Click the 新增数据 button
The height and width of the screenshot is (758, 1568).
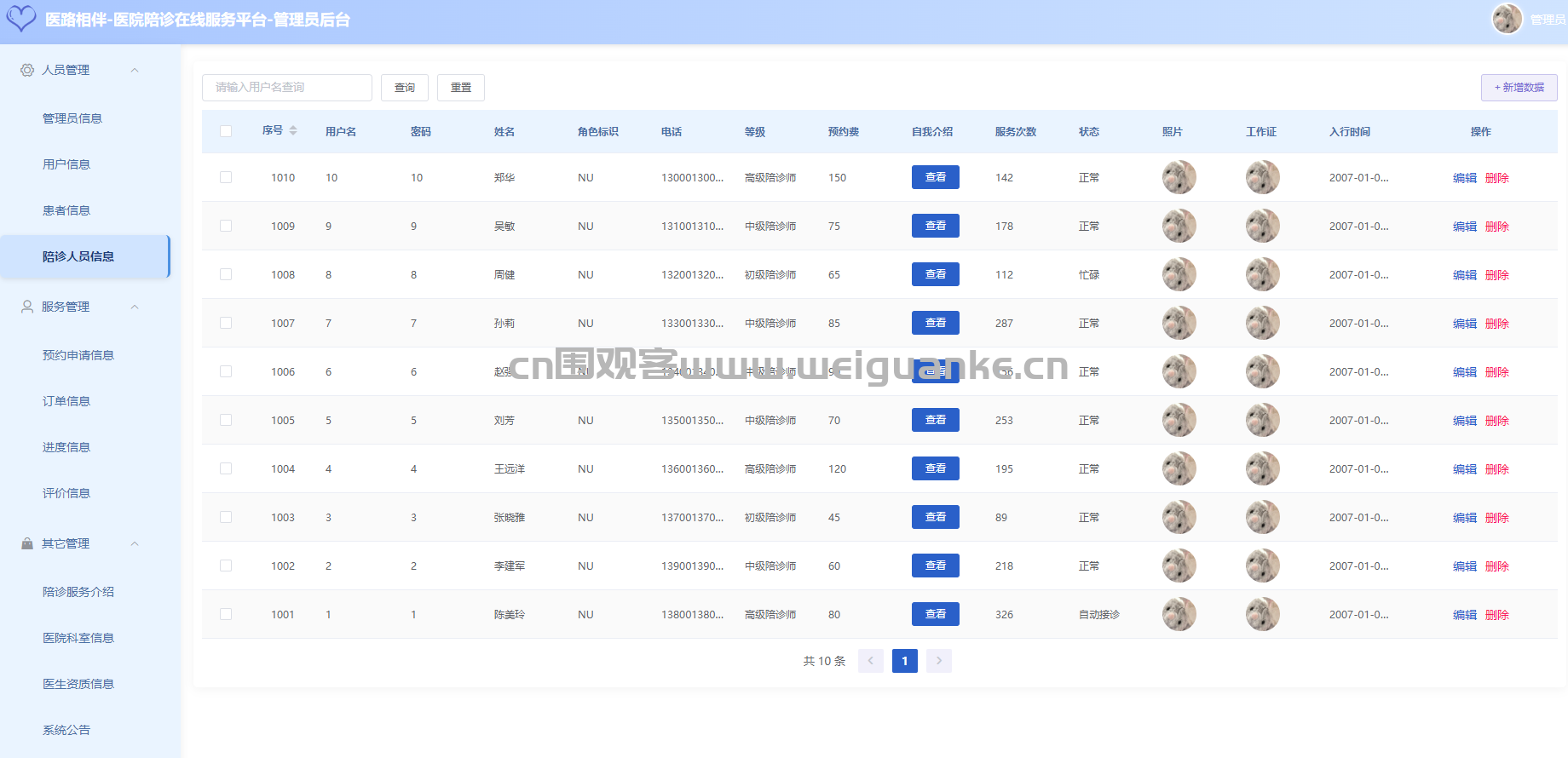(x=1519, y=88)
